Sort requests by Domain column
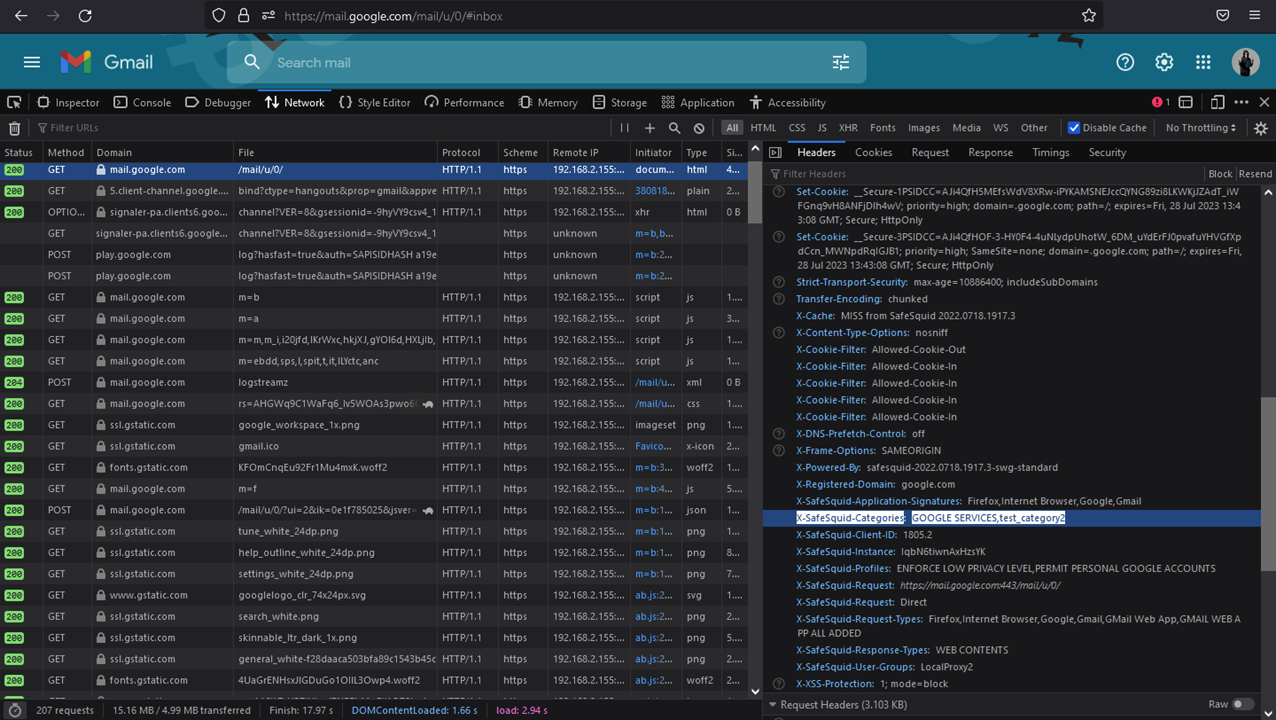1276x720 pixels. 162,153
